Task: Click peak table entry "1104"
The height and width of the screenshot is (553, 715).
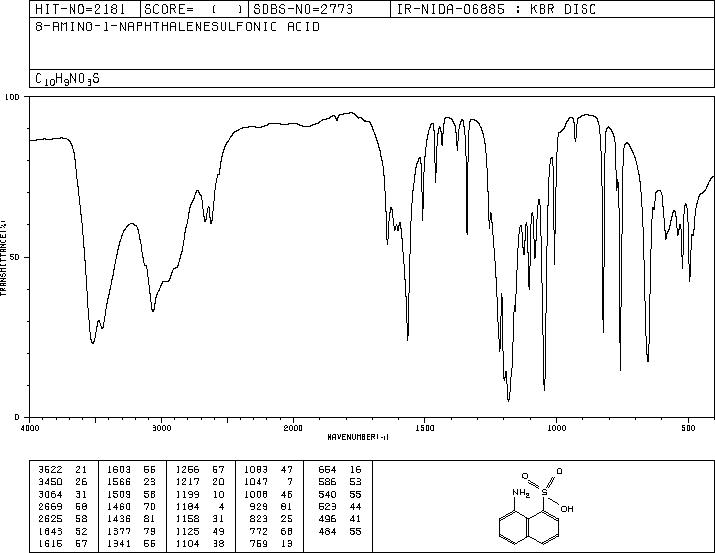Action: [x=188, y=543]
